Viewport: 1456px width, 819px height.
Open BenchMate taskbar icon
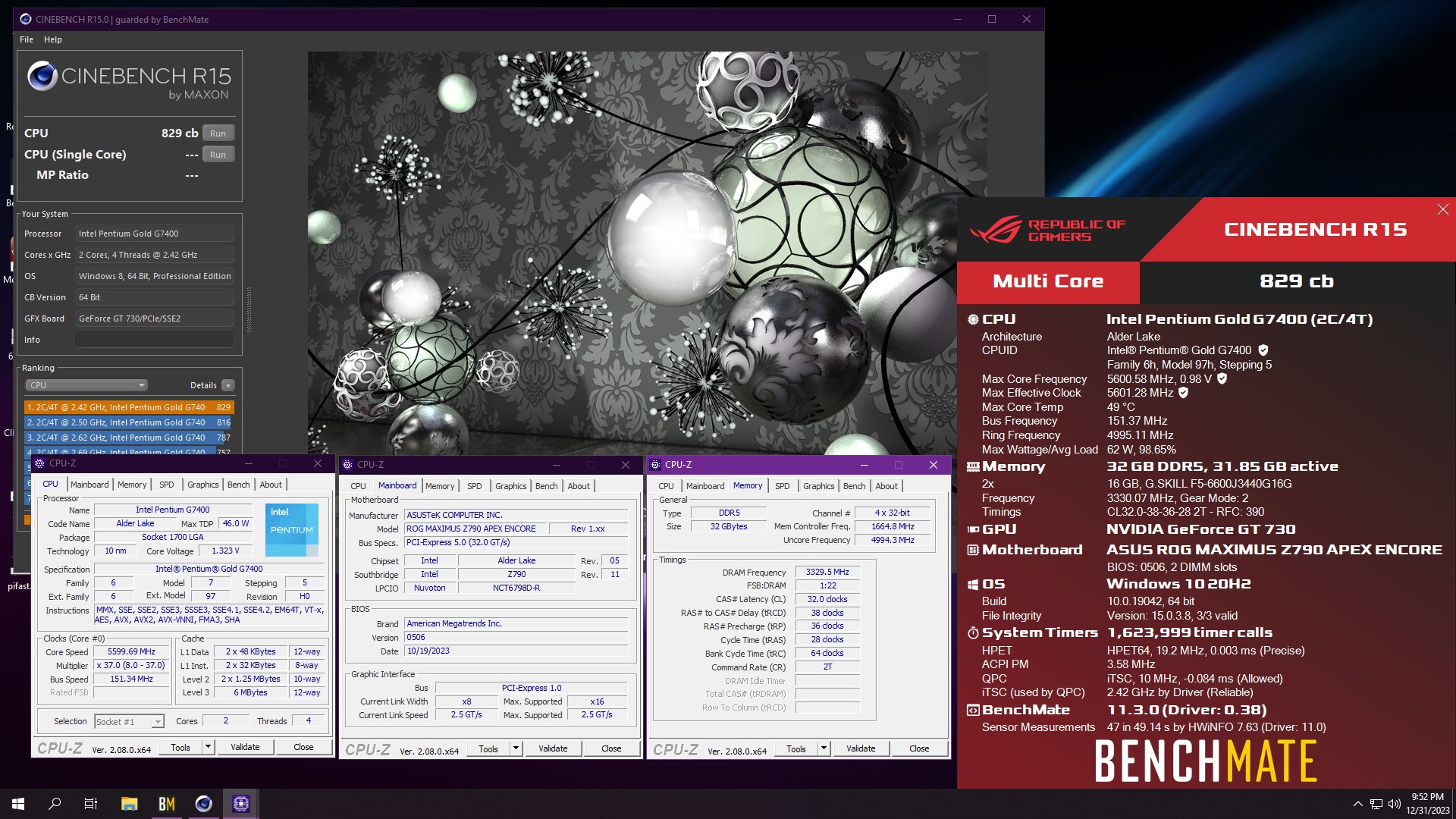(166, 804)
